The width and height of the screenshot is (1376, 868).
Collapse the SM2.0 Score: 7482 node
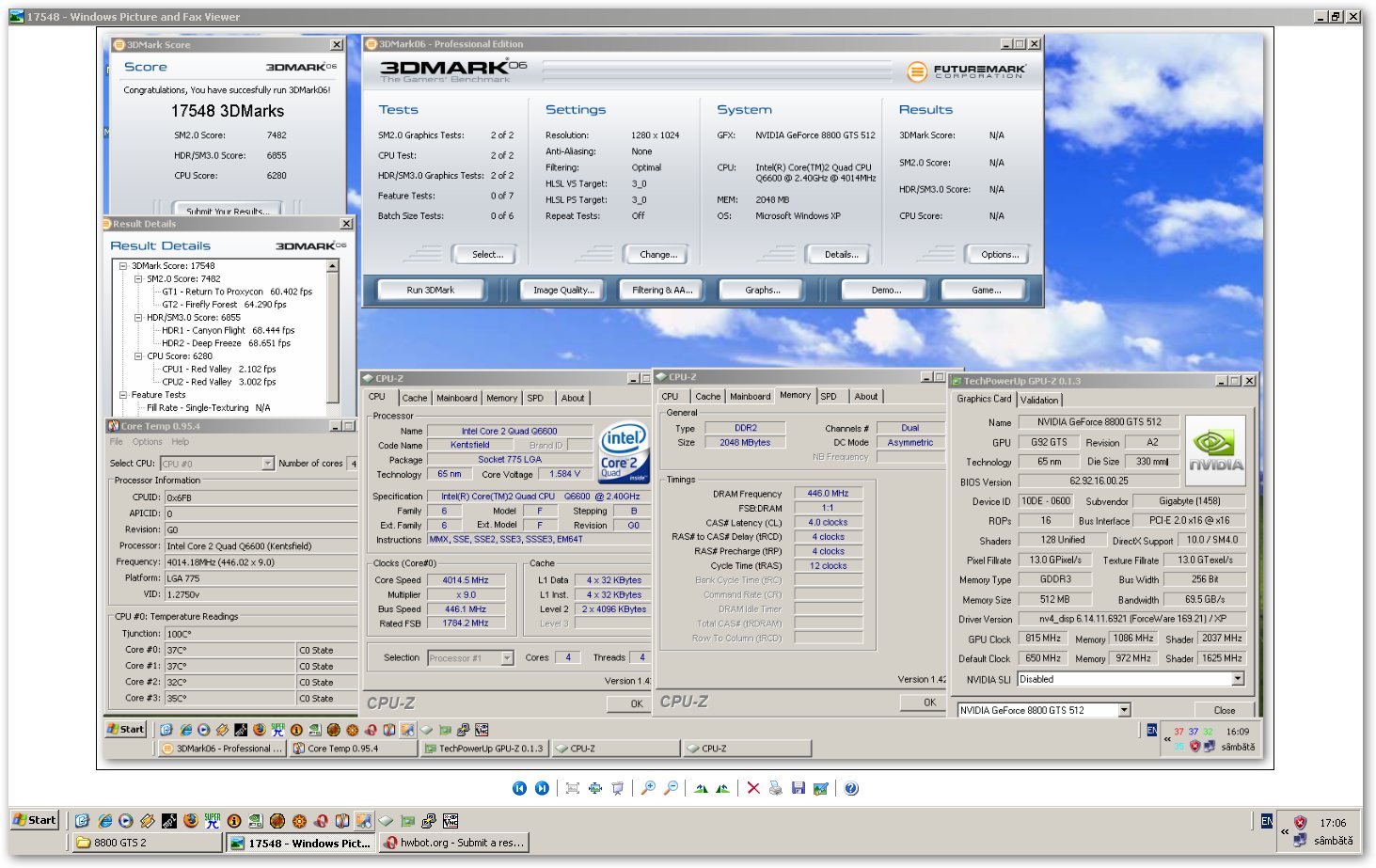138,279
